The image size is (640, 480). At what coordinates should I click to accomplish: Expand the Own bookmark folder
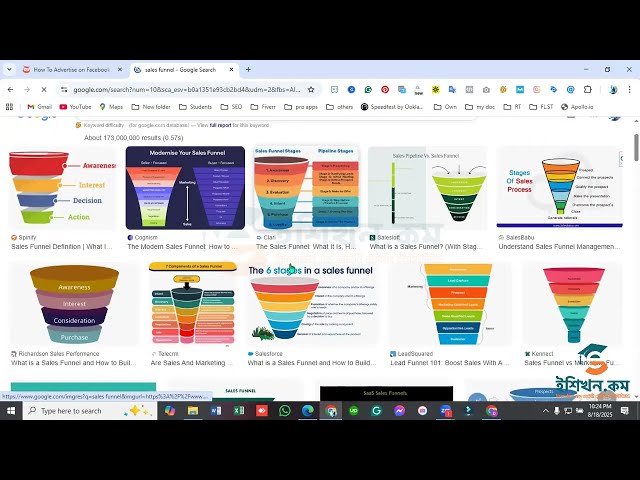pos(445,107)
